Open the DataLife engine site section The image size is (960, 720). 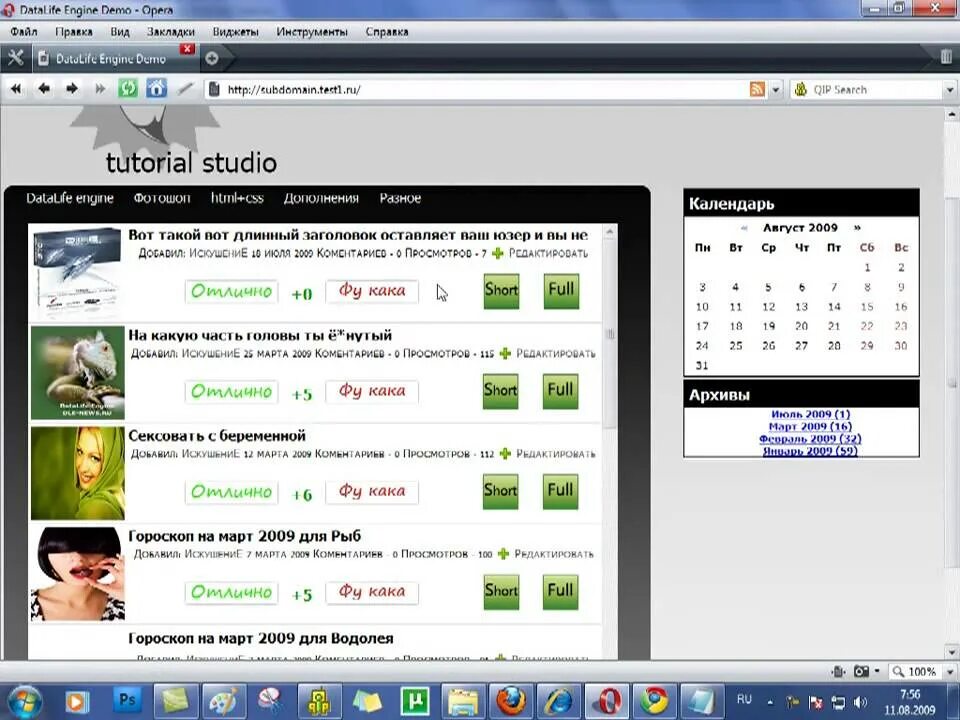pyautogui.click(x=70, y=198)
